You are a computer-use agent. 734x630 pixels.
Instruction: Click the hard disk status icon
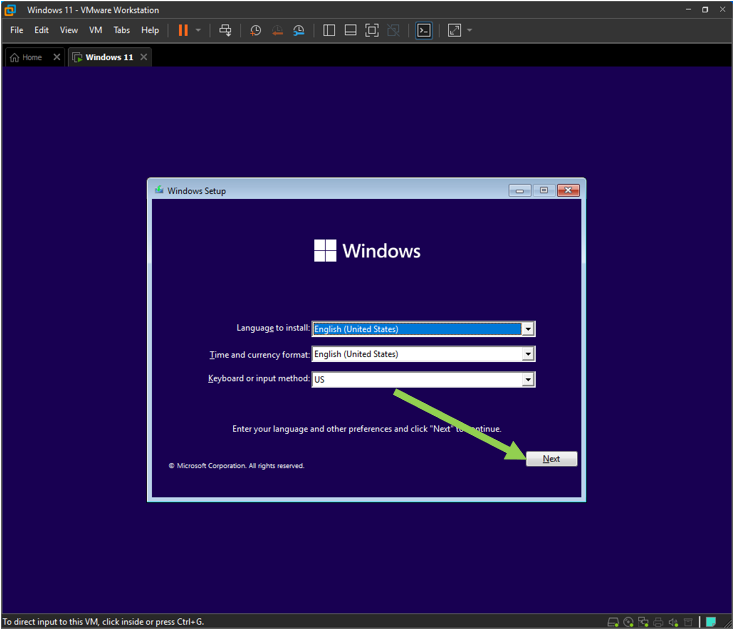(x=613, y=622)
